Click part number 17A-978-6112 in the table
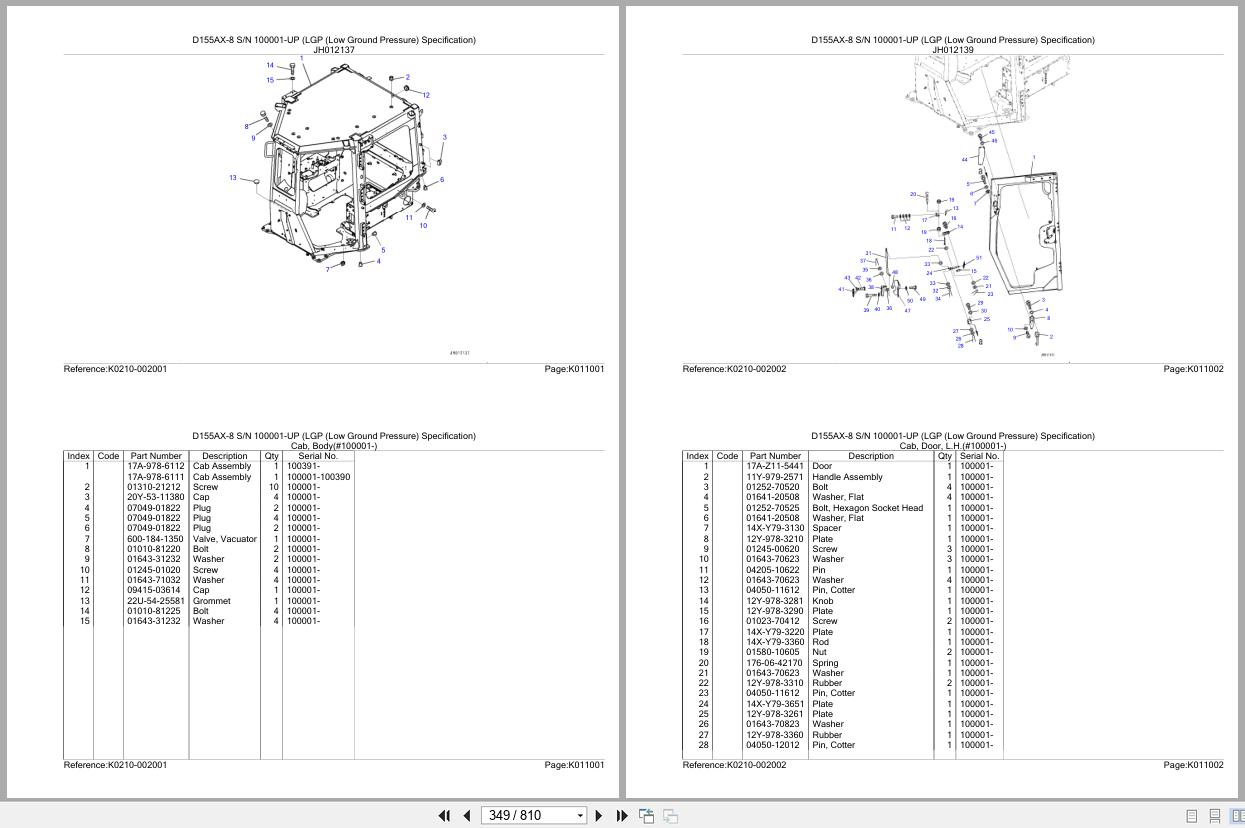Viewport: 1245px width, 828px height. 155,466
